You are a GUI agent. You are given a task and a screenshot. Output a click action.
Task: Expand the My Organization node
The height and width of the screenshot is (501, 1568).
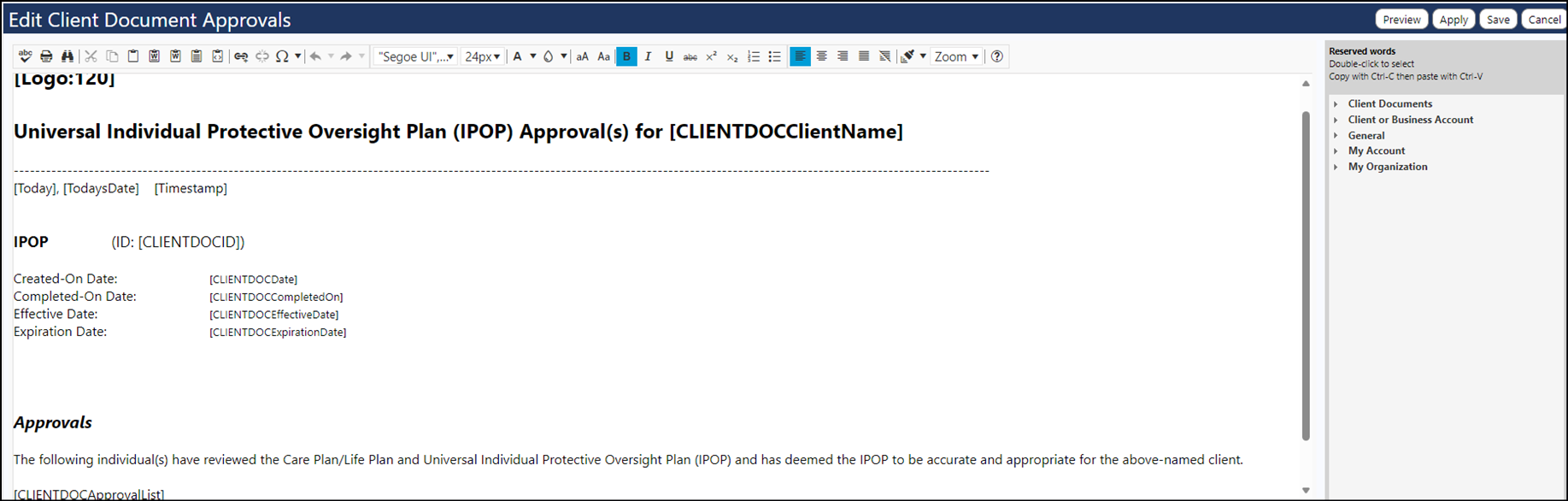[x=1336, y=167]
